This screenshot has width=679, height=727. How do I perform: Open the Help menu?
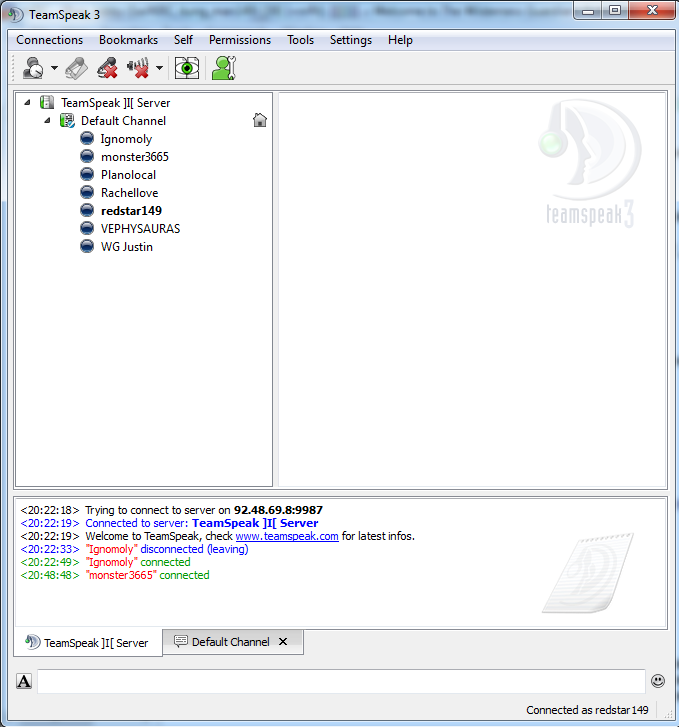click(x=400, y=40)
